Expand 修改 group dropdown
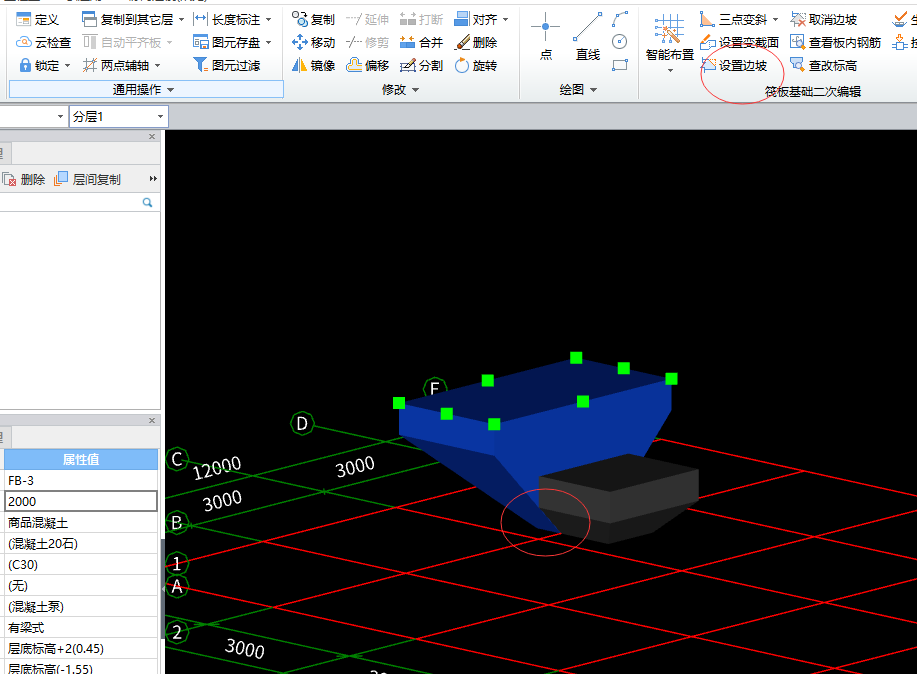This screenshot has height=674, width=917. tap(416, 90)
